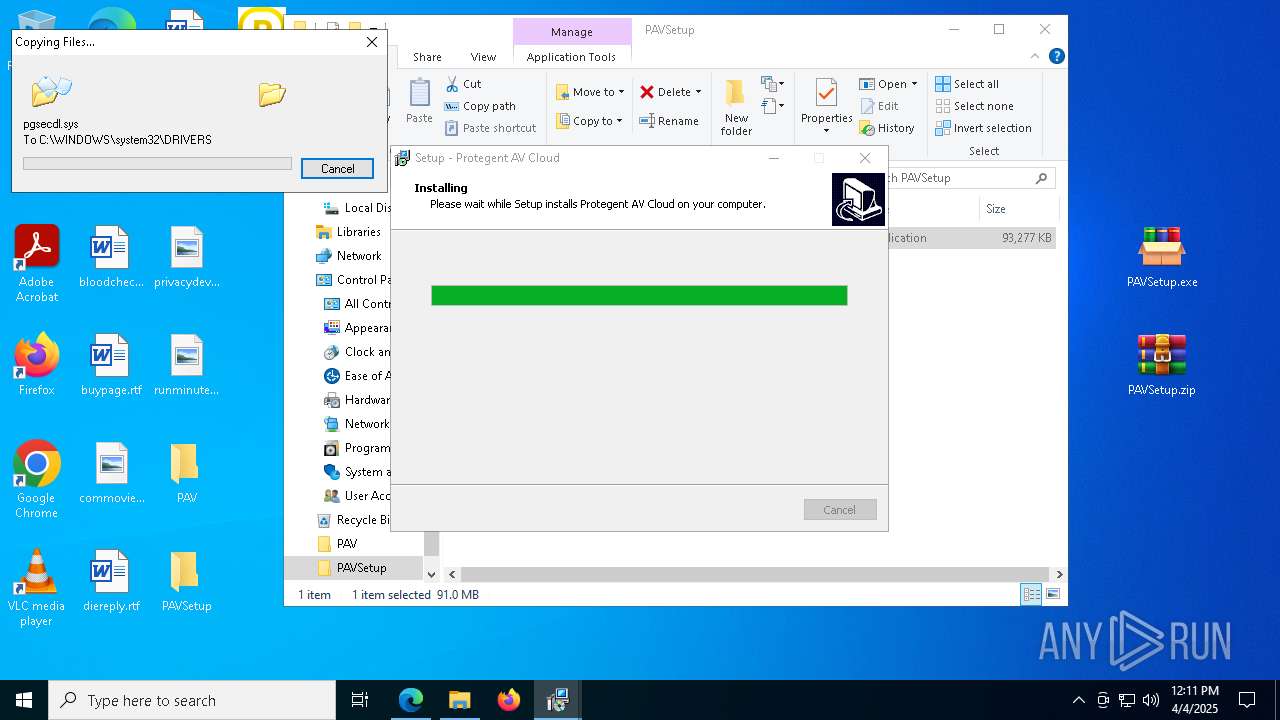Open Firefox from taskbar
Image resolution: width=1280 pixels, height=720 pixels.
pos(509,700)
